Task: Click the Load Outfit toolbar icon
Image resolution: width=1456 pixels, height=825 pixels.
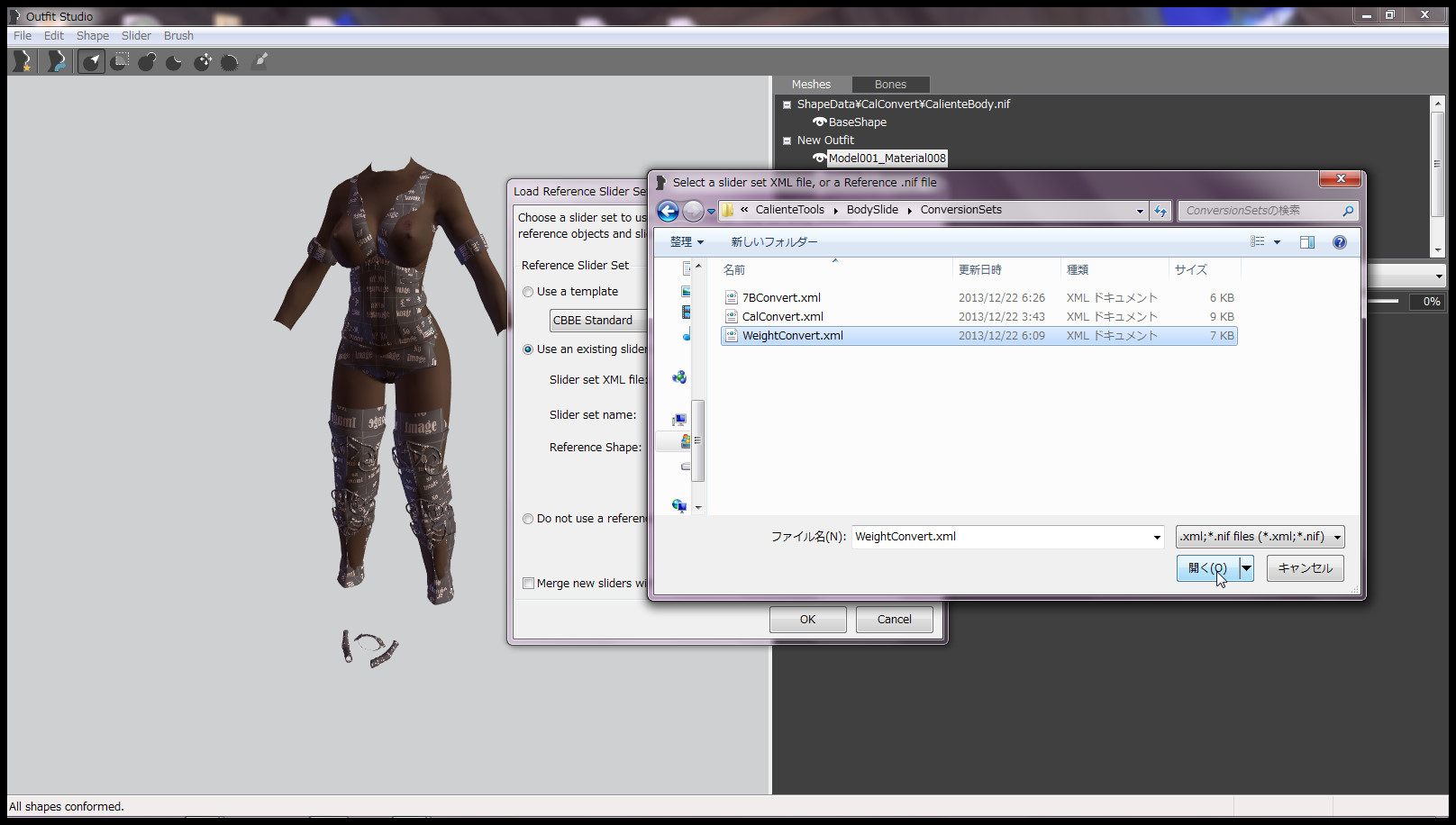Action: 57,61
